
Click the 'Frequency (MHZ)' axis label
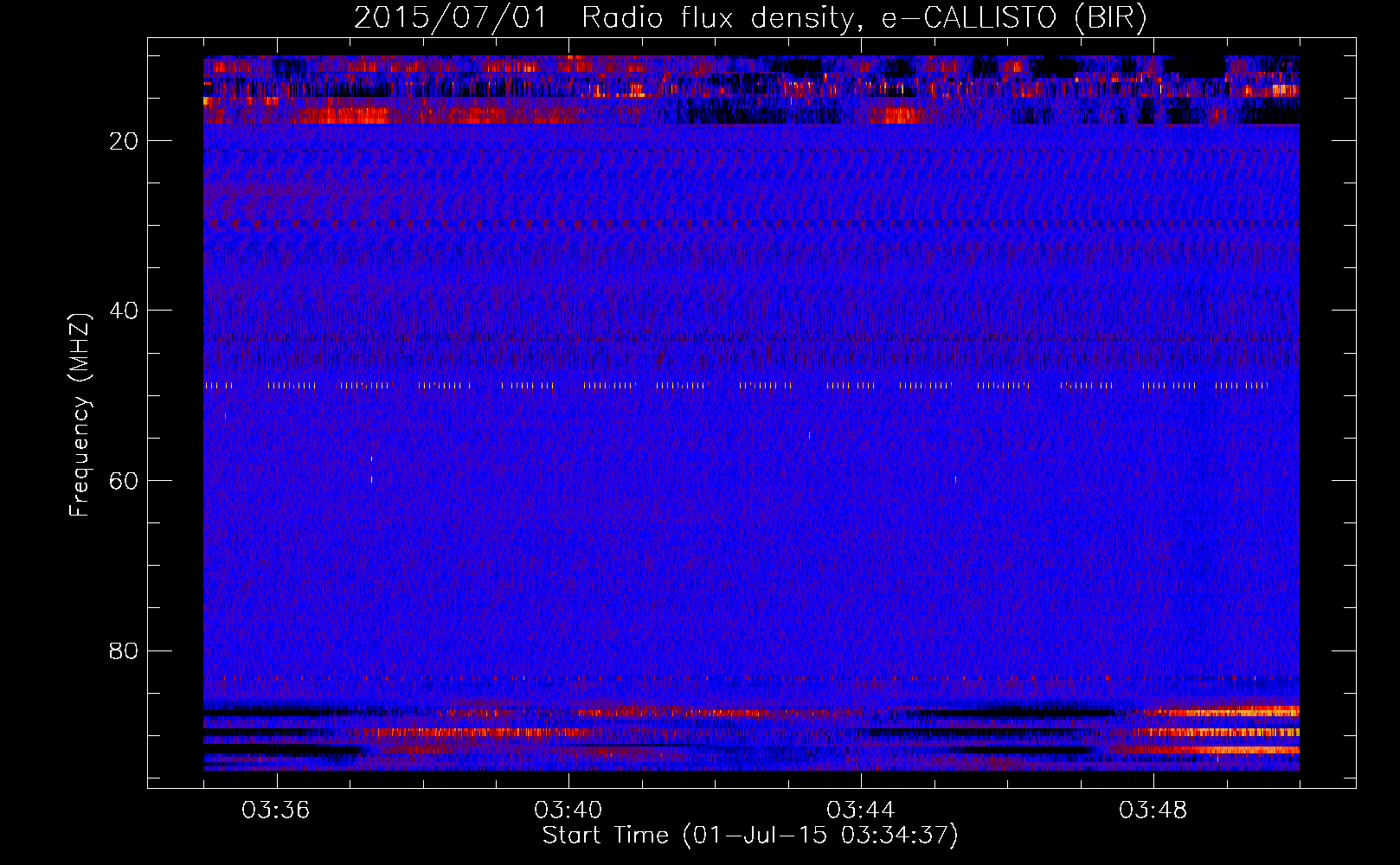(80, 415)
